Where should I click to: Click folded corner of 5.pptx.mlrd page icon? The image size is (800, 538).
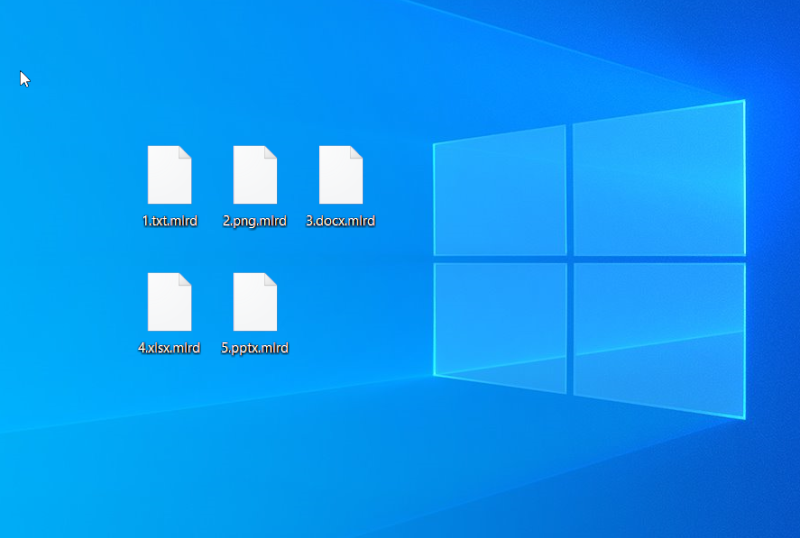271,278
